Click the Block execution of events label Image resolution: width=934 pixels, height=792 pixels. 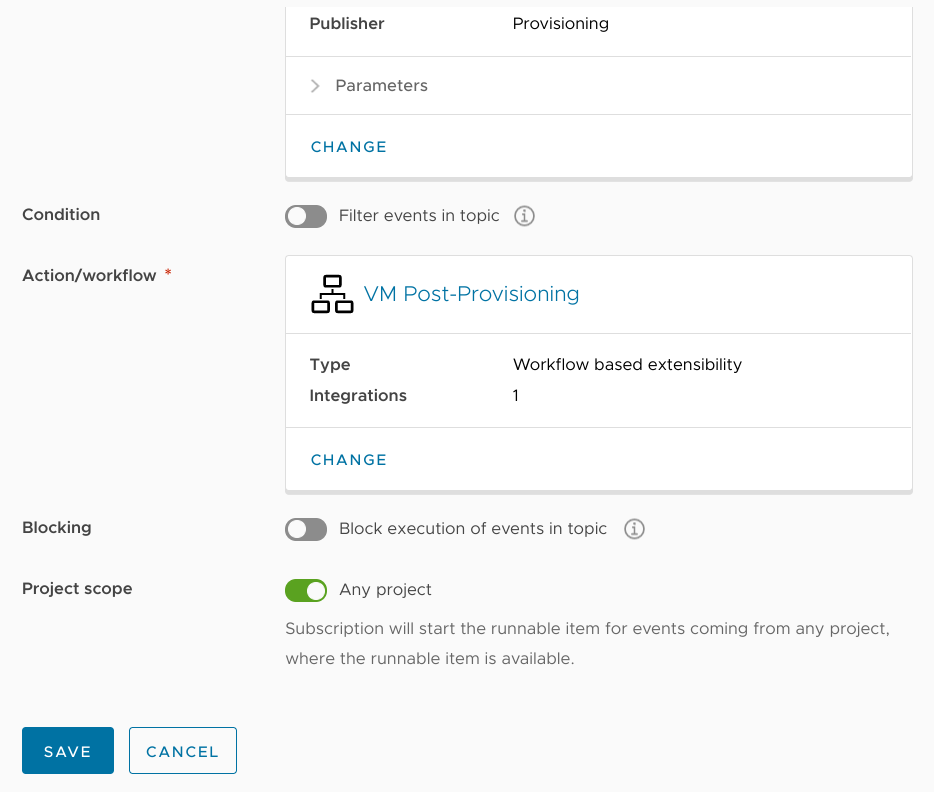tap(473, 529)
